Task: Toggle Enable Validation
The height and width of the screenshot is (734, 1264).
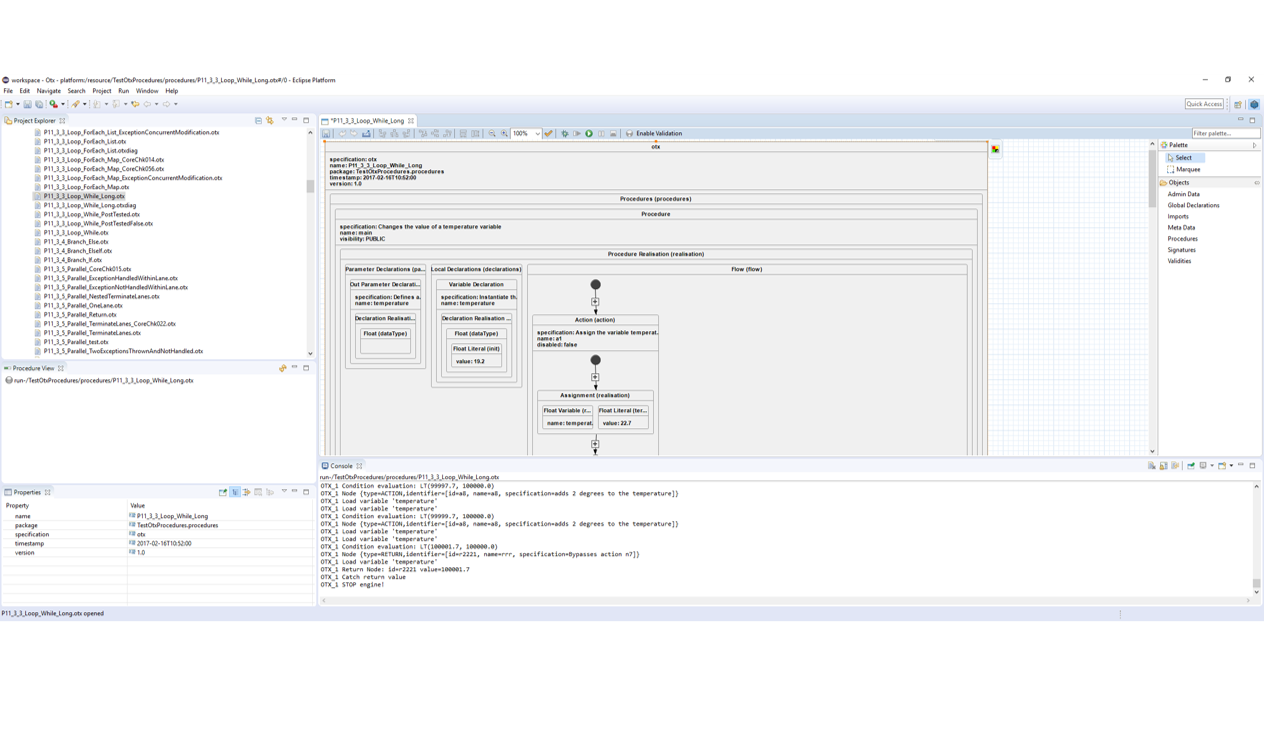Action: pos(654,133)
